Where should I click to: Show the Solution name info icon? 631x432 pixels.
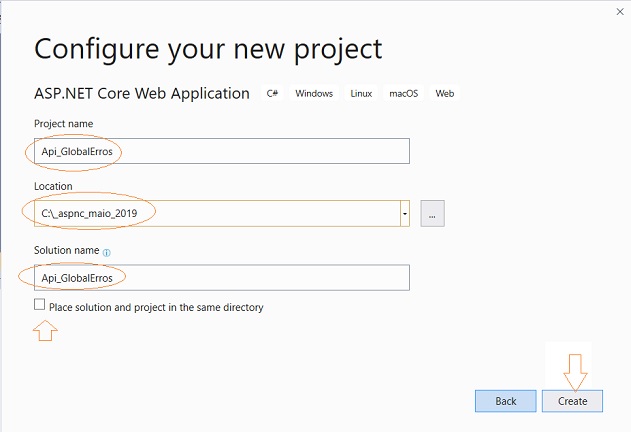(107, 253)
